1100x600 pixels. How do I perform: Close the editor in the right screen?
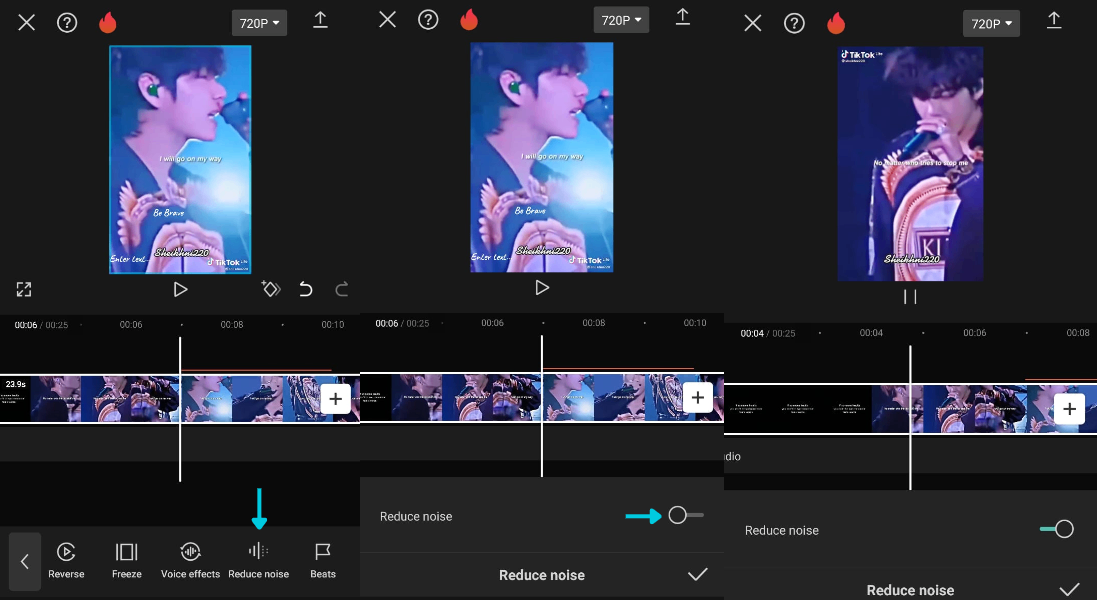(x=753, y=24)
